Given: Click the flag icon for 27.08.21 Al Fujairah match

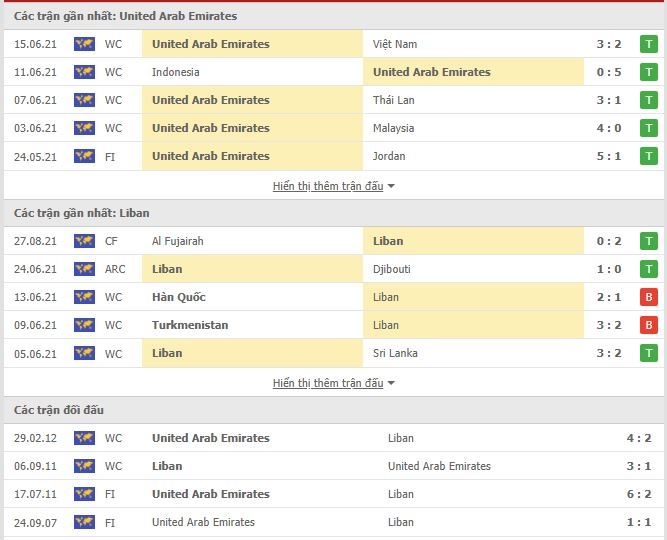Looking at the screenshot, I should pyautogui.click(x=84, y=241).
